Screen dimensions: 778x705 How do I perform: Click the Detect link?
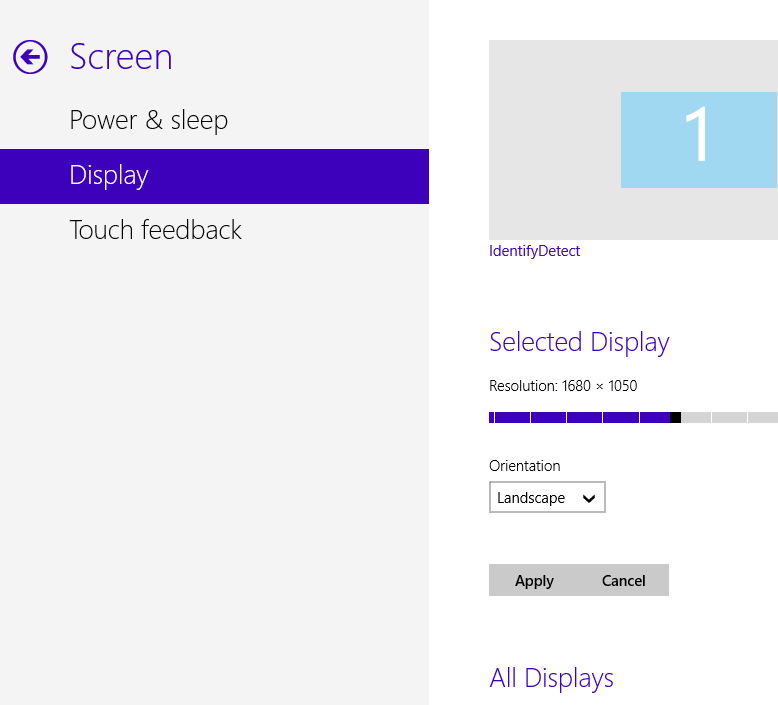click(559, 251)
